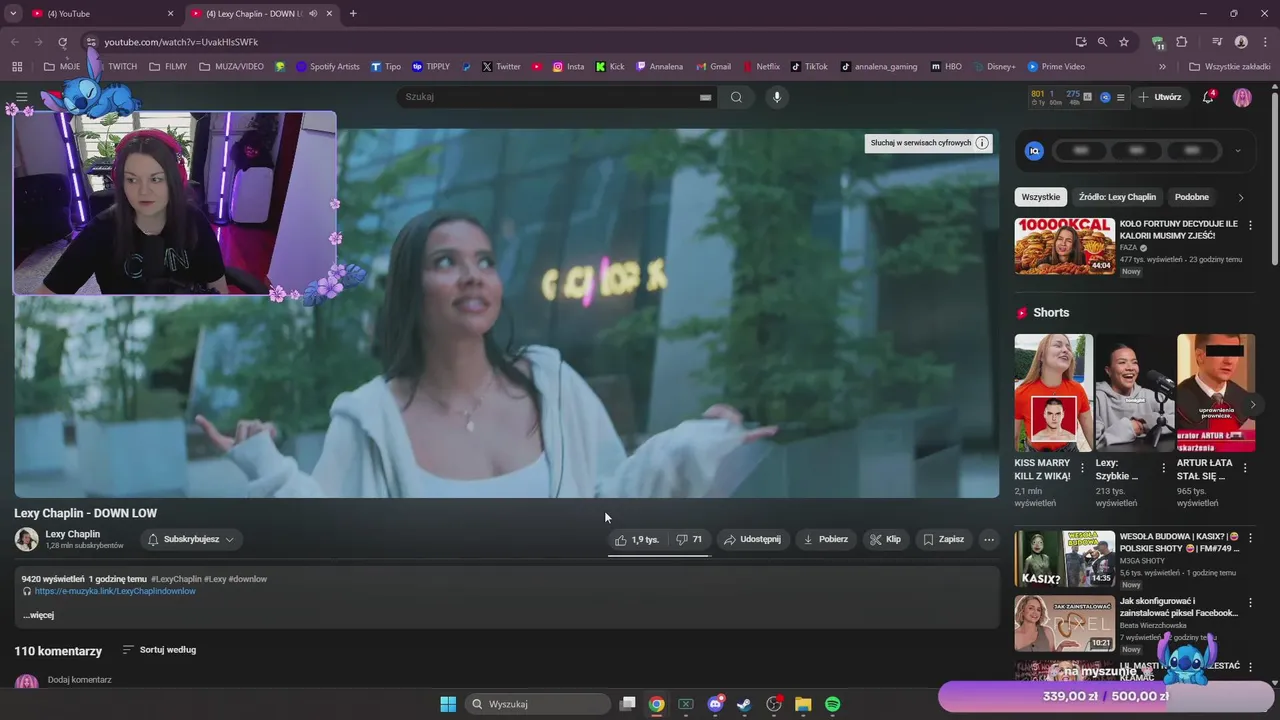
Task: Expand the tab search dropdown arrow
Action: [13, 14]
